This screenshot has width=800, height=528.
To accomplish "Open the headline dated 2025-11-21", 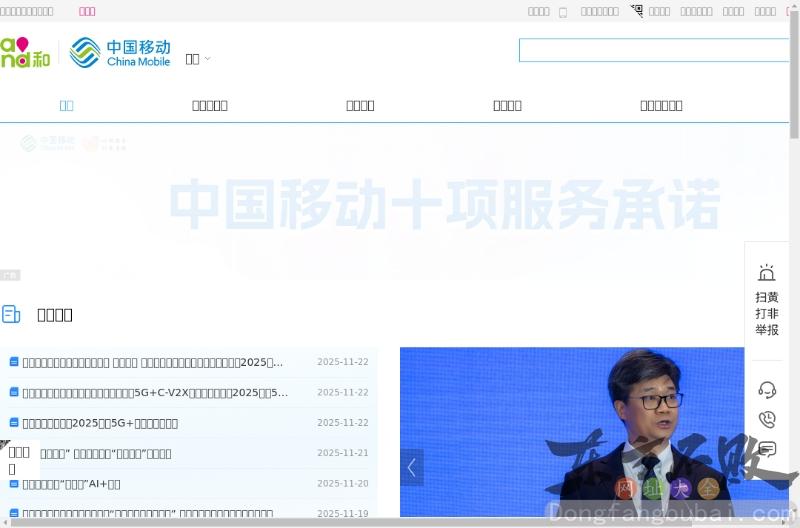I will tap(106, 454).
